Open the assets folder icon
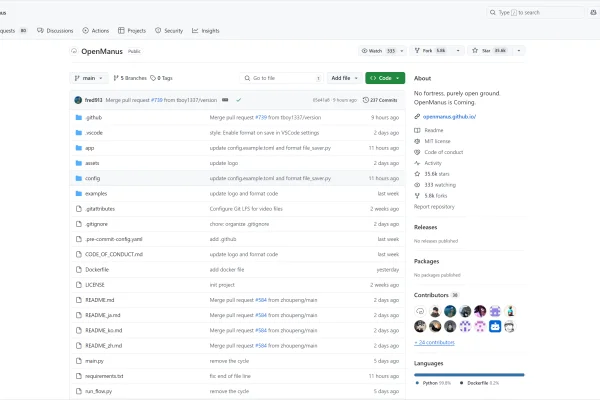The height and width of the screenshot is (400, 600). click(79, 163)
